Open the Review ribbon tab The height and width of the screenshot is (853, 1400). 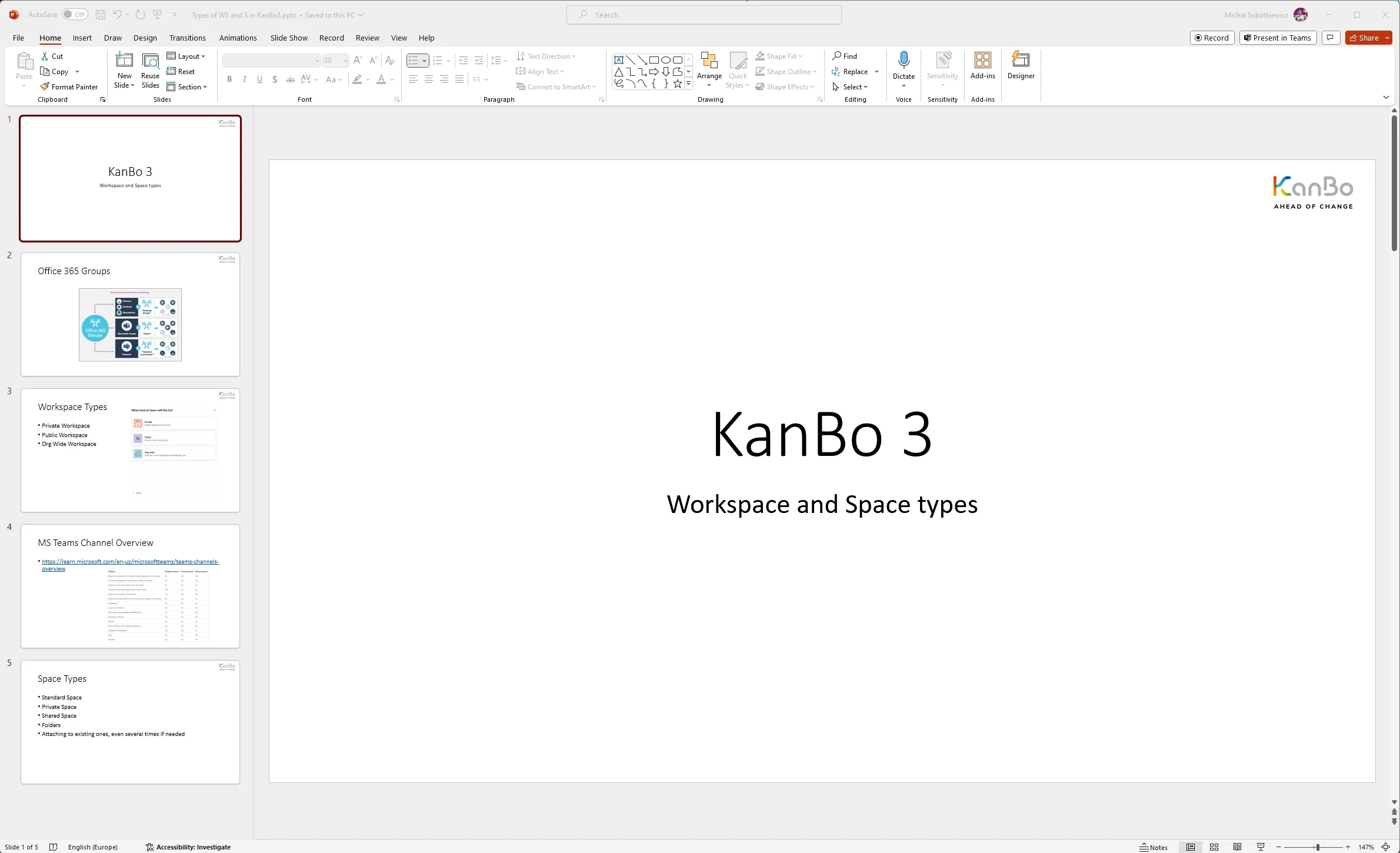[367, 38]
